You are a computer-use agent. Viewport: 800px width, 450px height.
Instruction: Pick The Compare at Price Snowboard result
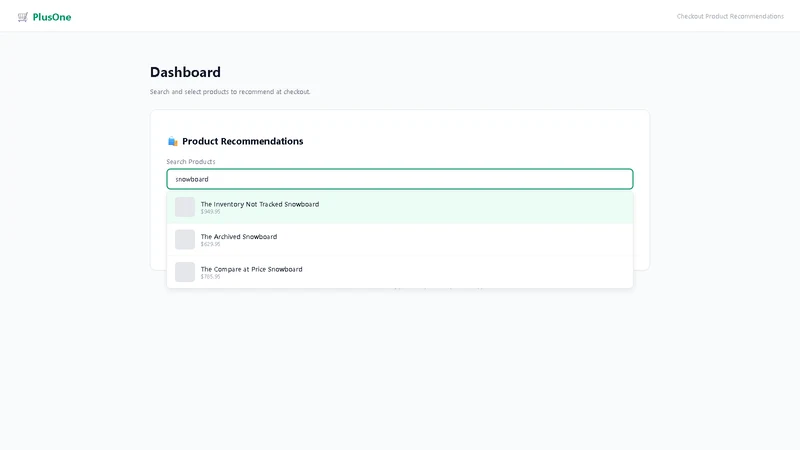pyautogui.click(x=399, y=272)
